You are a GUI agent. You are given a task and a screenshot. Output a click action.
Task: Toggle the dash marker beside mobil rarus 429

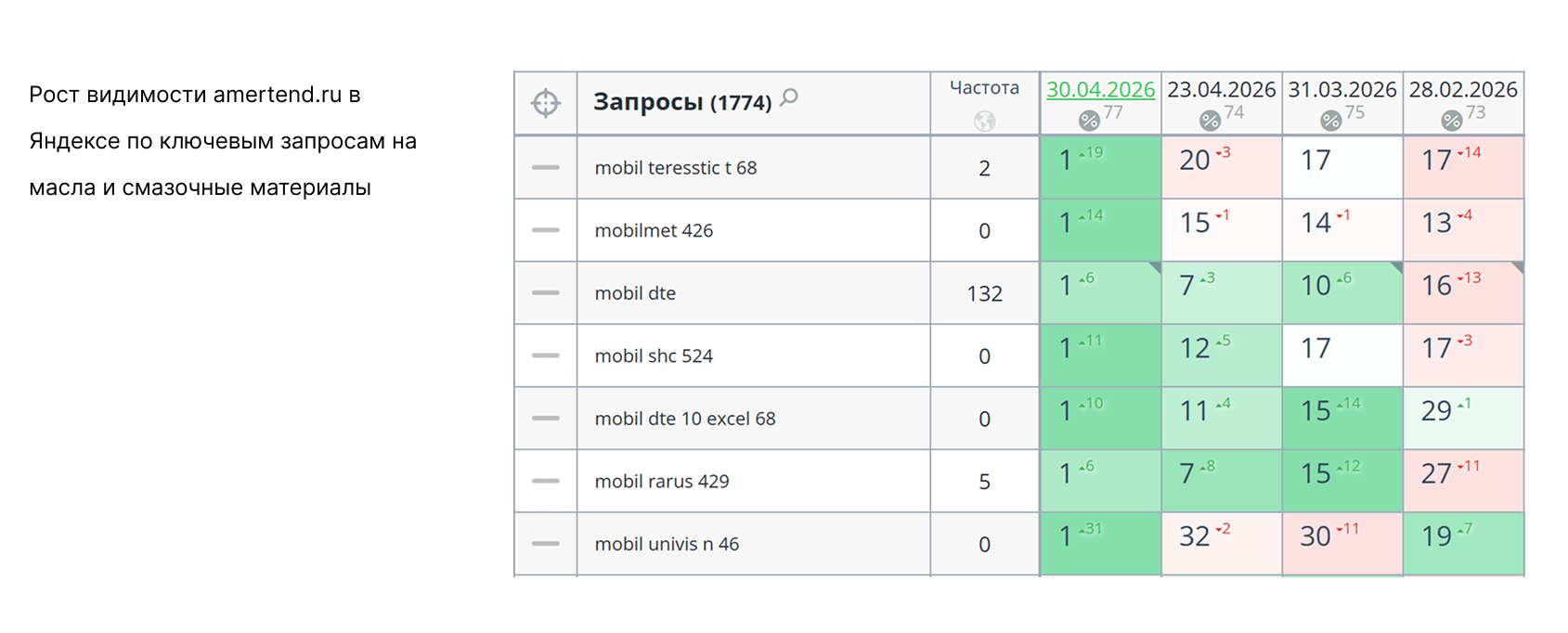pos(546,481)
